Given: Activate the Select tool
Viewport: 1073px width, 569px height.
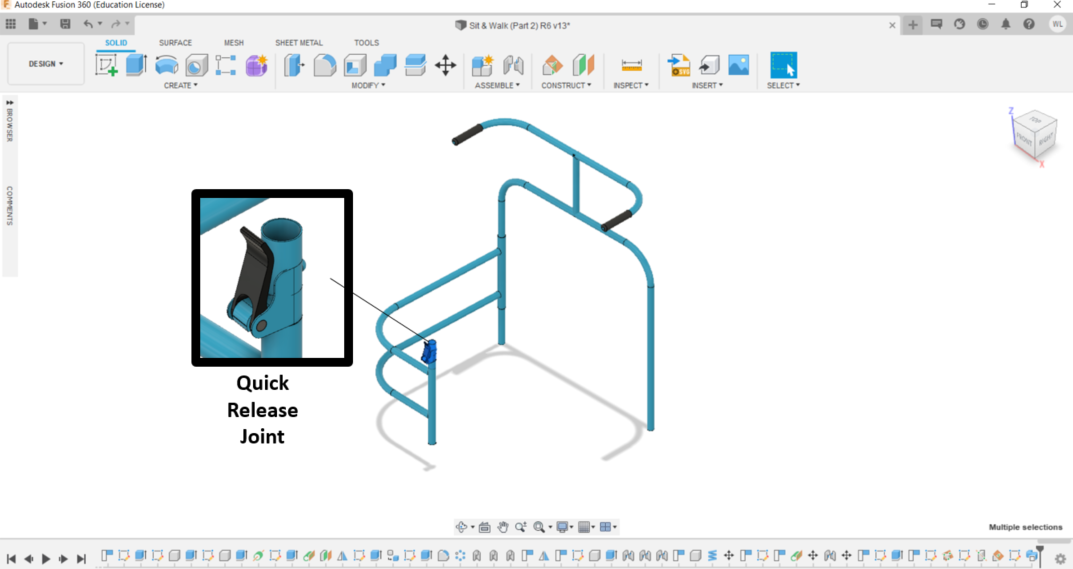Looking at the screenshot, I should [784, 65].
